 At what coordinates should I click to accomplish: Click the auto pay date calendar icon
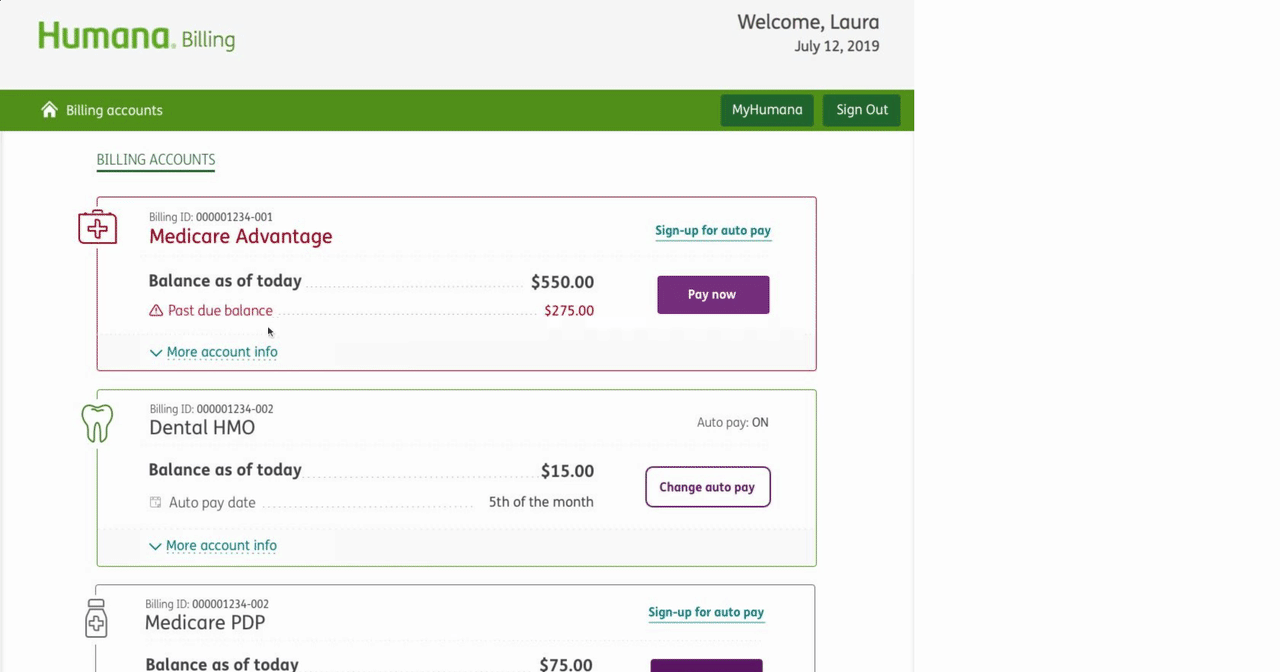coord(155,502)
